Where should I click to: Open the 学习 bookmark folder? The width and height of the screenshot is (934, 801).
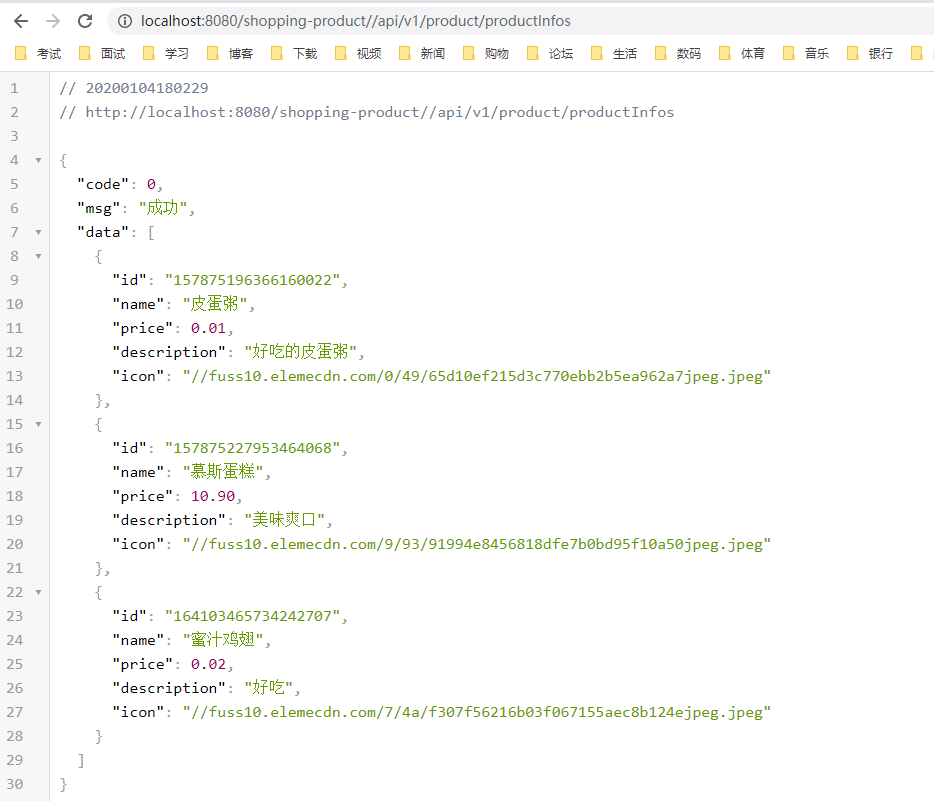tap(166, 54)
